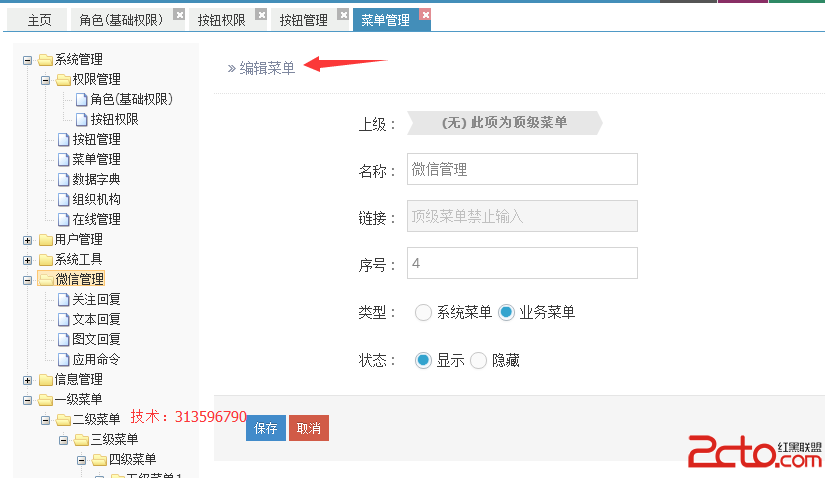Select the 业务菜单 radio button
The height and width of the screenshot is (478, 825).
506,313
